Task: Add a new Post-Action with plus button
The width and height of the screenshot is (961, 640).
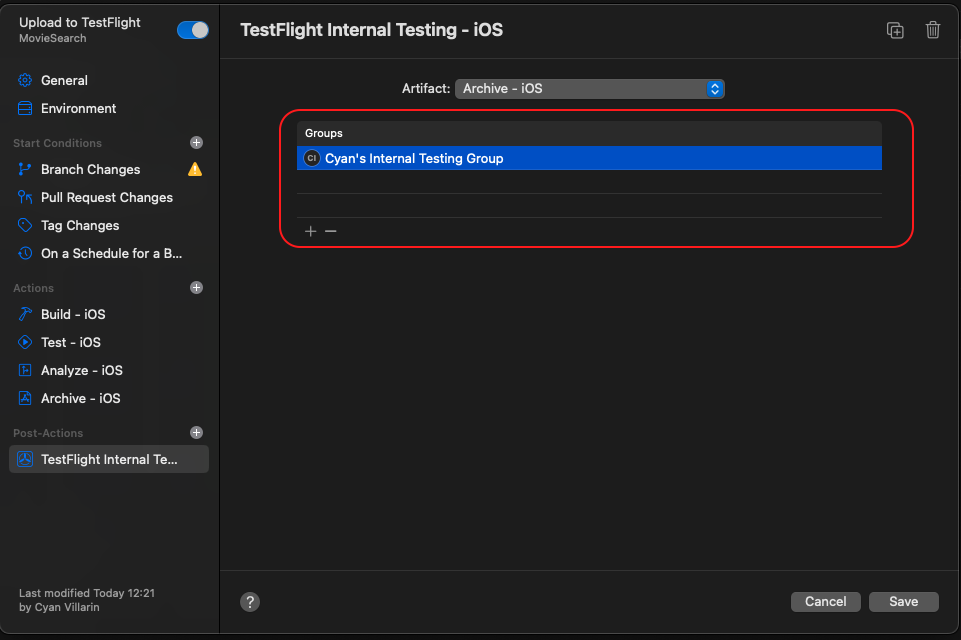Action: coord(196,433)
